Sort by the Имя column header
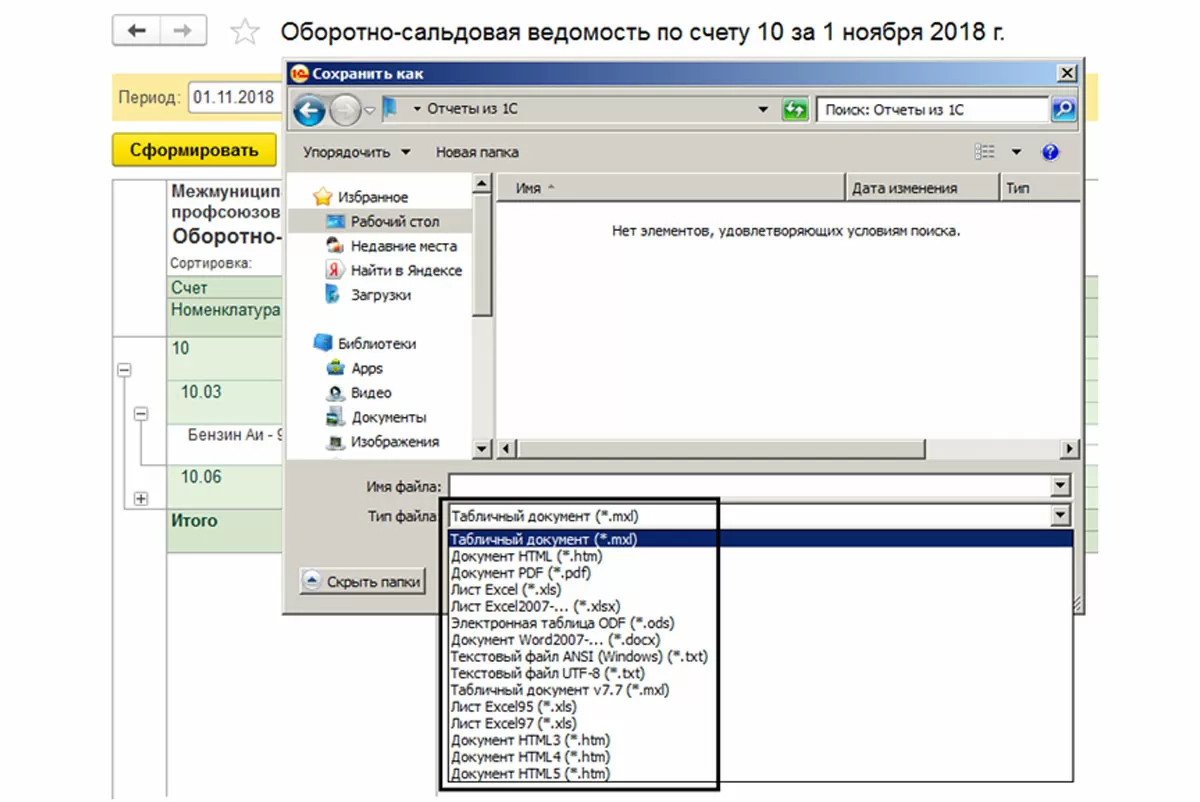The image size is (1200, 802). [671, 188]
